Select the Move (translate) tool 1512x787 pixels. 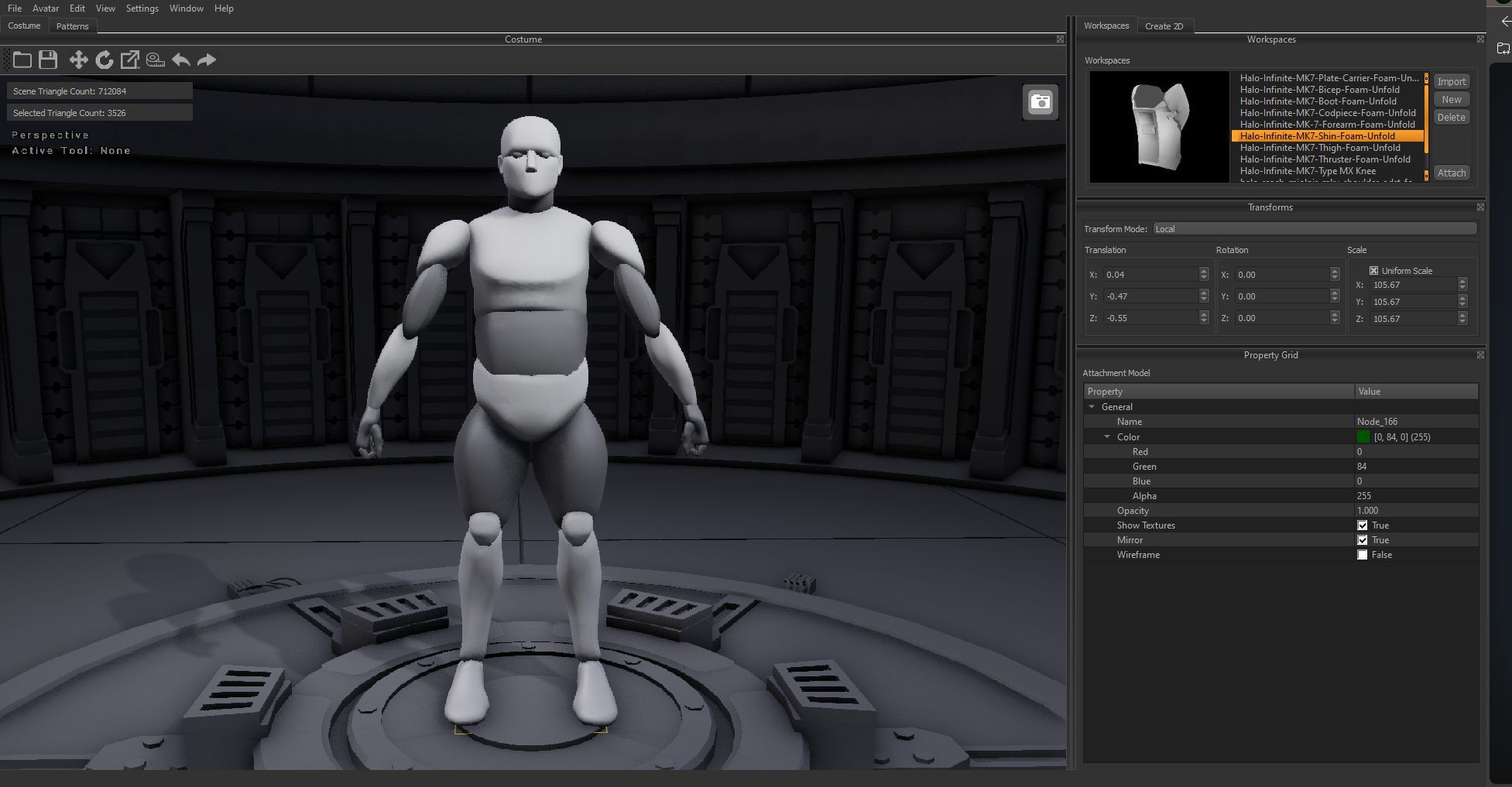[78, 60]
